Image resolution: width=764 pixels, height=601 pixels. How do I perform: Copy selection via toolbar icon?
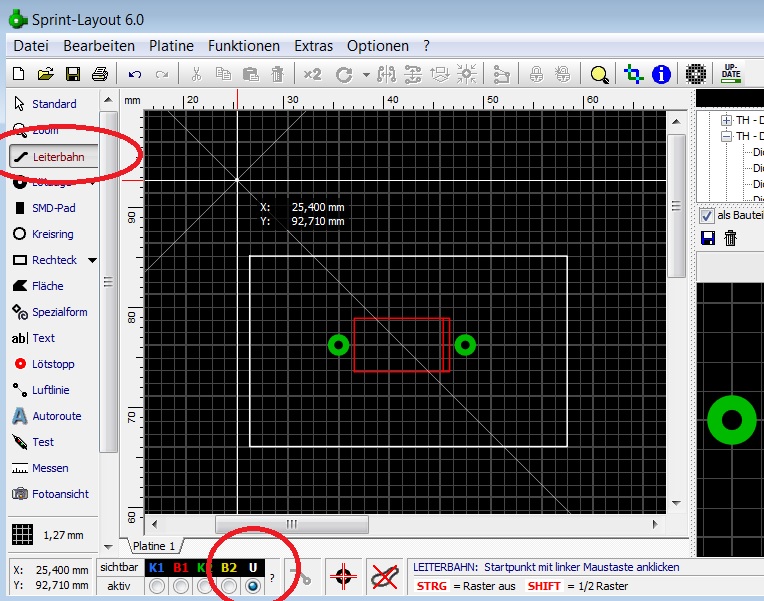tap(223, 74)
